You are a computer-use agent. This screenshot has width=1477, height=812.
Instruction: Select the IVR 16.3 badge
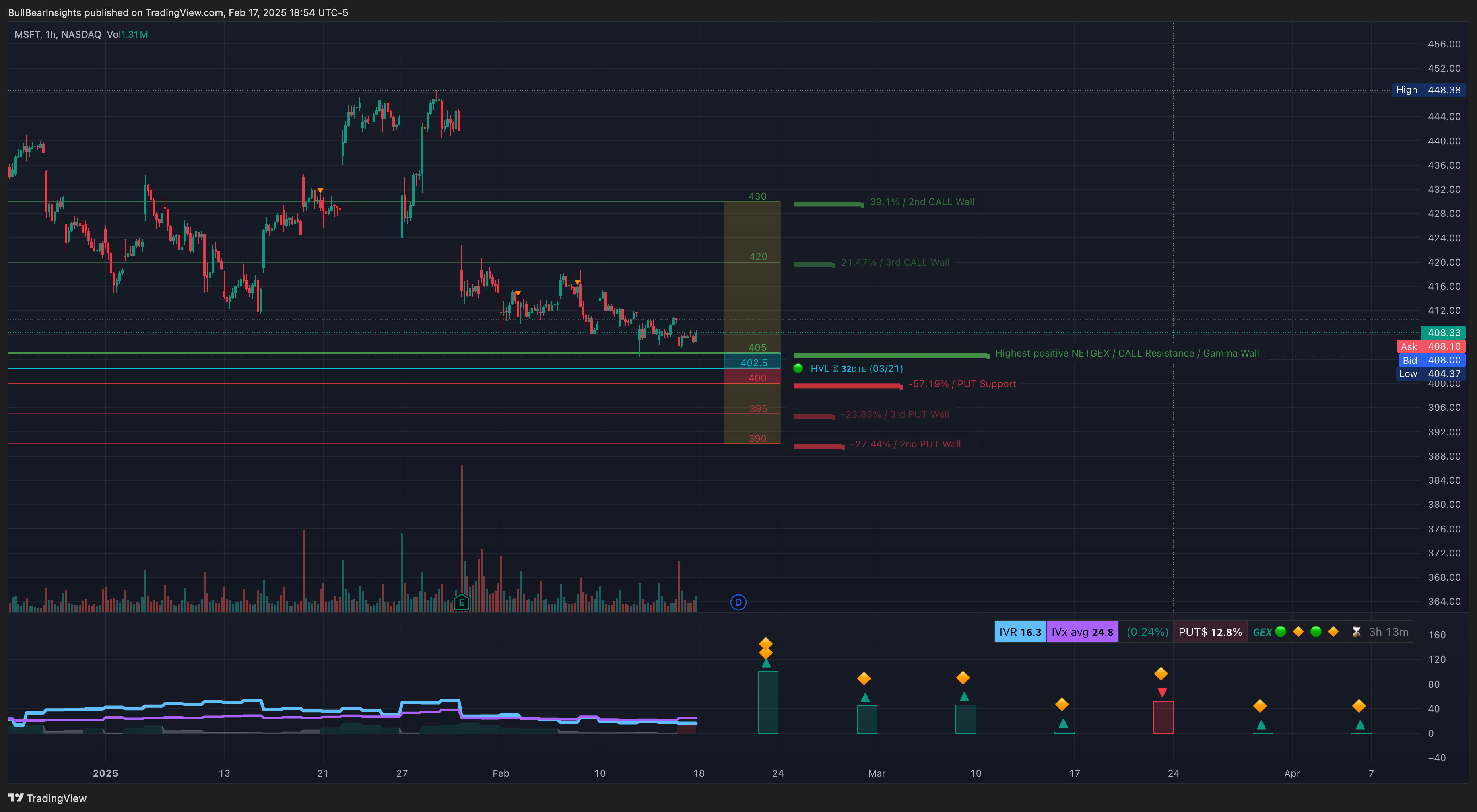pos(1020,632)
